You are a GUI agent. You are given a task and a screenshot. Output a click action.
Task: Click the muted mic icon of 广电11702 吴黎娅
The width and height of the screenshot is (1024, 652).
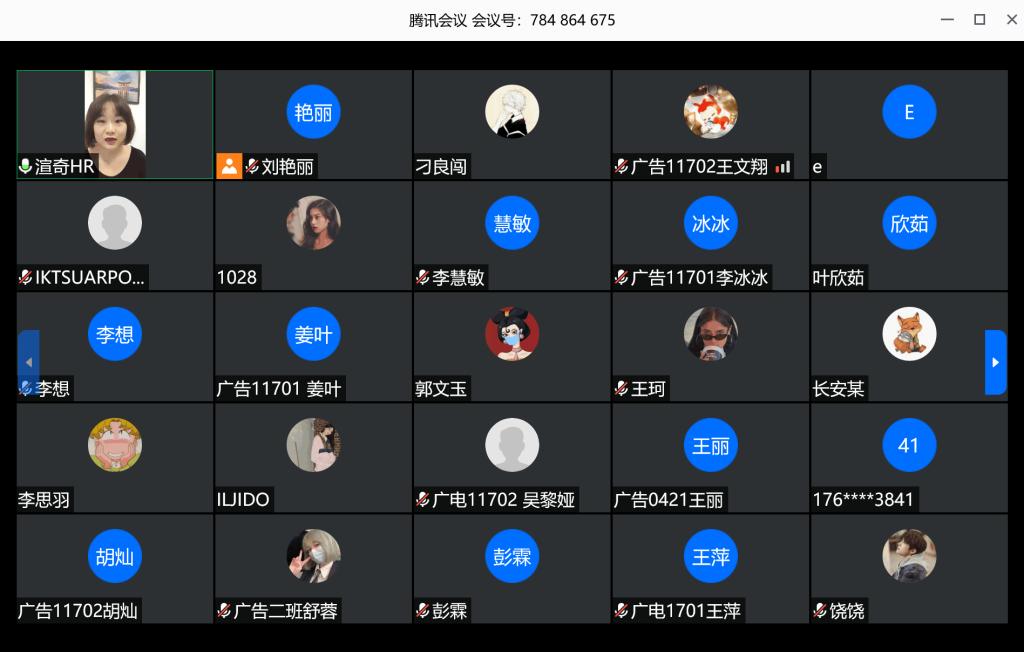coord(423,500)
